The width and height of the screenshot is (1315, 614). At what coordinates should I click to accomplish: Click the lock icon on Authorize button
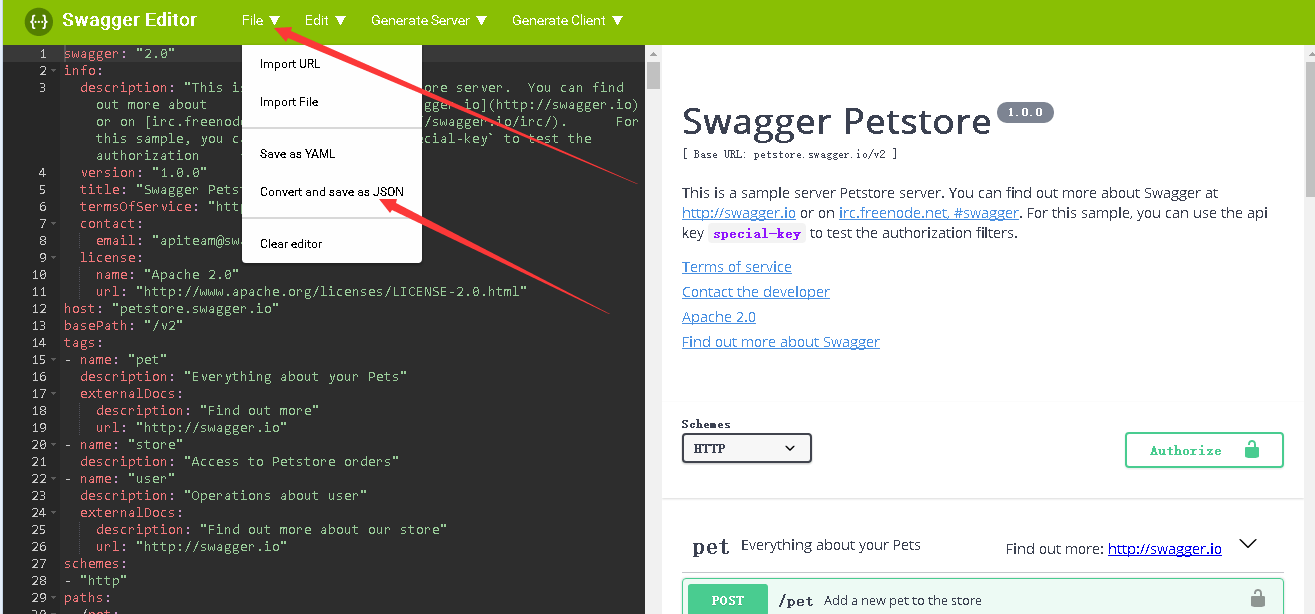[1251, 450]
